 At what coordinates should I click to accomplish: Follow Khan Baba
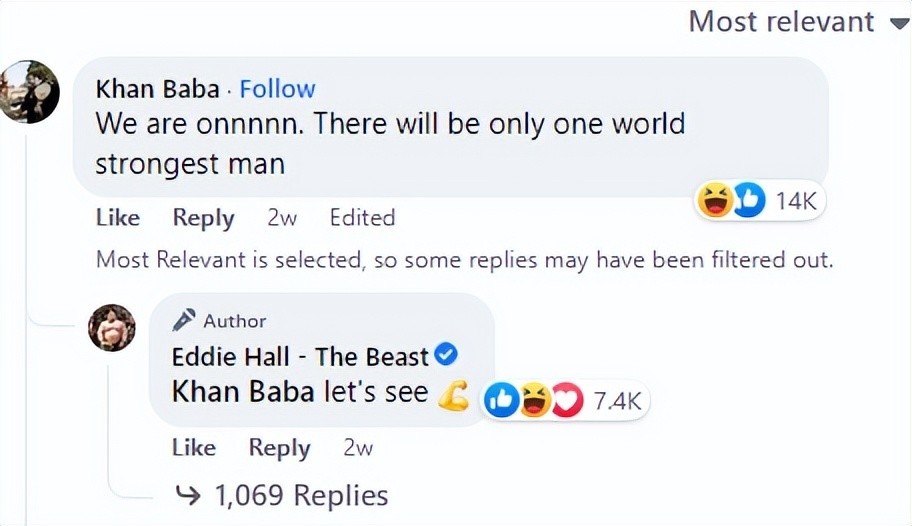(x=277, y=89)
